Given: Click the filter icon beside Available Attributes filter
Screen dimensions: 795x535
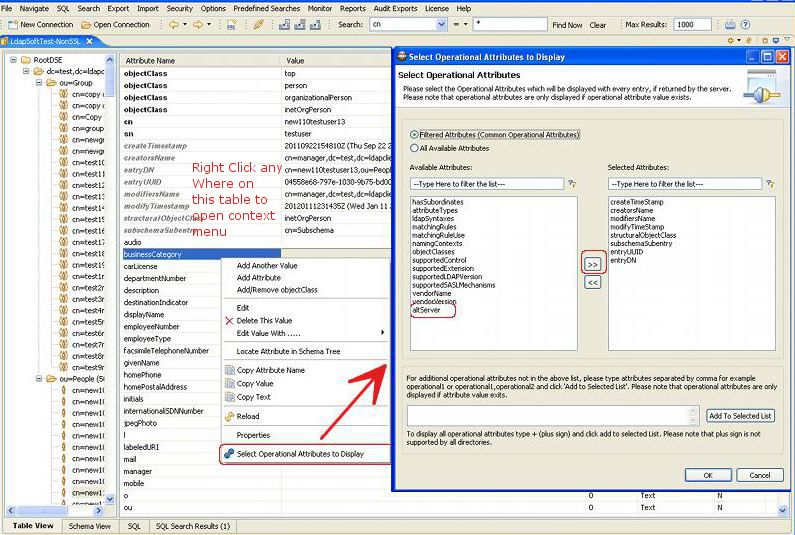Looking at the screenshot, I should (572, 184).
